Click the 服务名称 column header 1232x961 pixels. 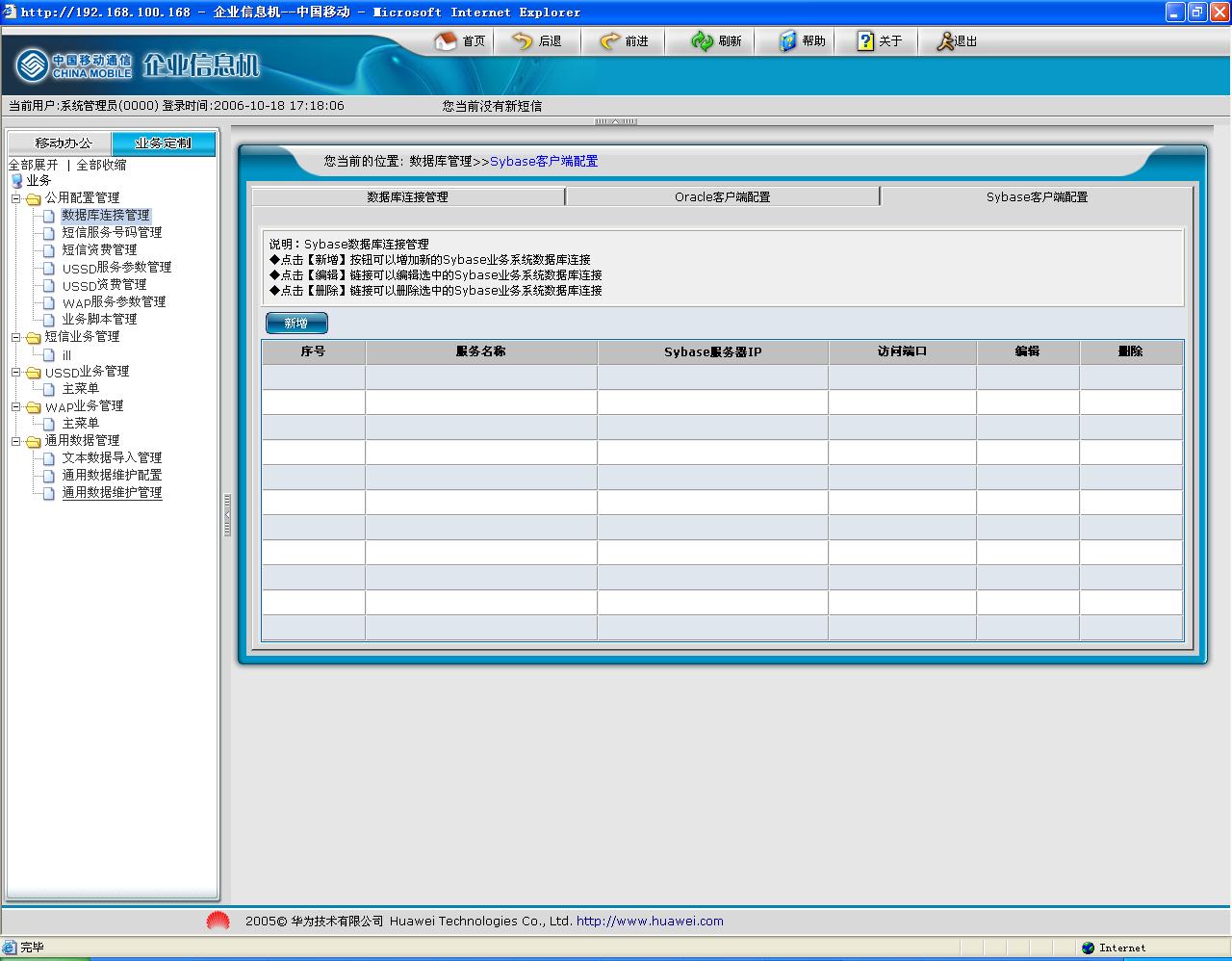(481, 351)
